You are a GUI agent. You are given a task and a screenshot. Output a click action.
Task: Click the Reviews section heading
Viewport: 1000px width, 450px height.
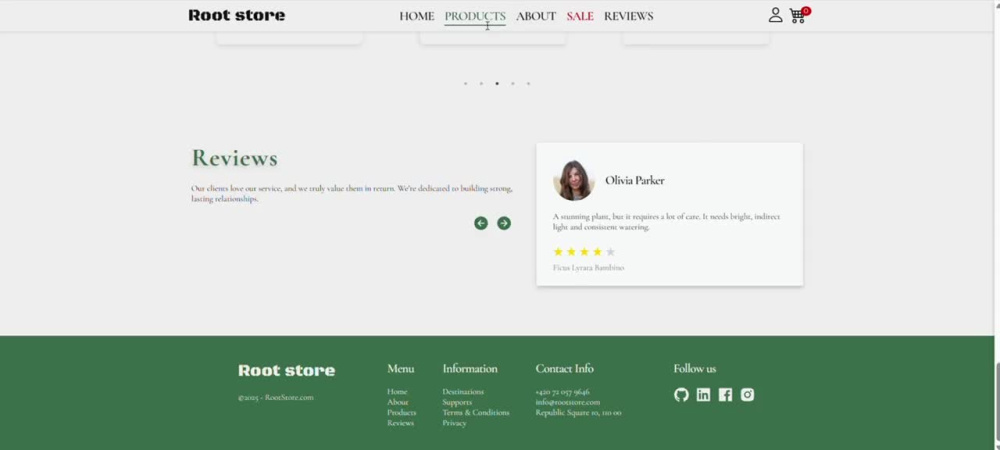pyautogui.click(x=235, y=158)
